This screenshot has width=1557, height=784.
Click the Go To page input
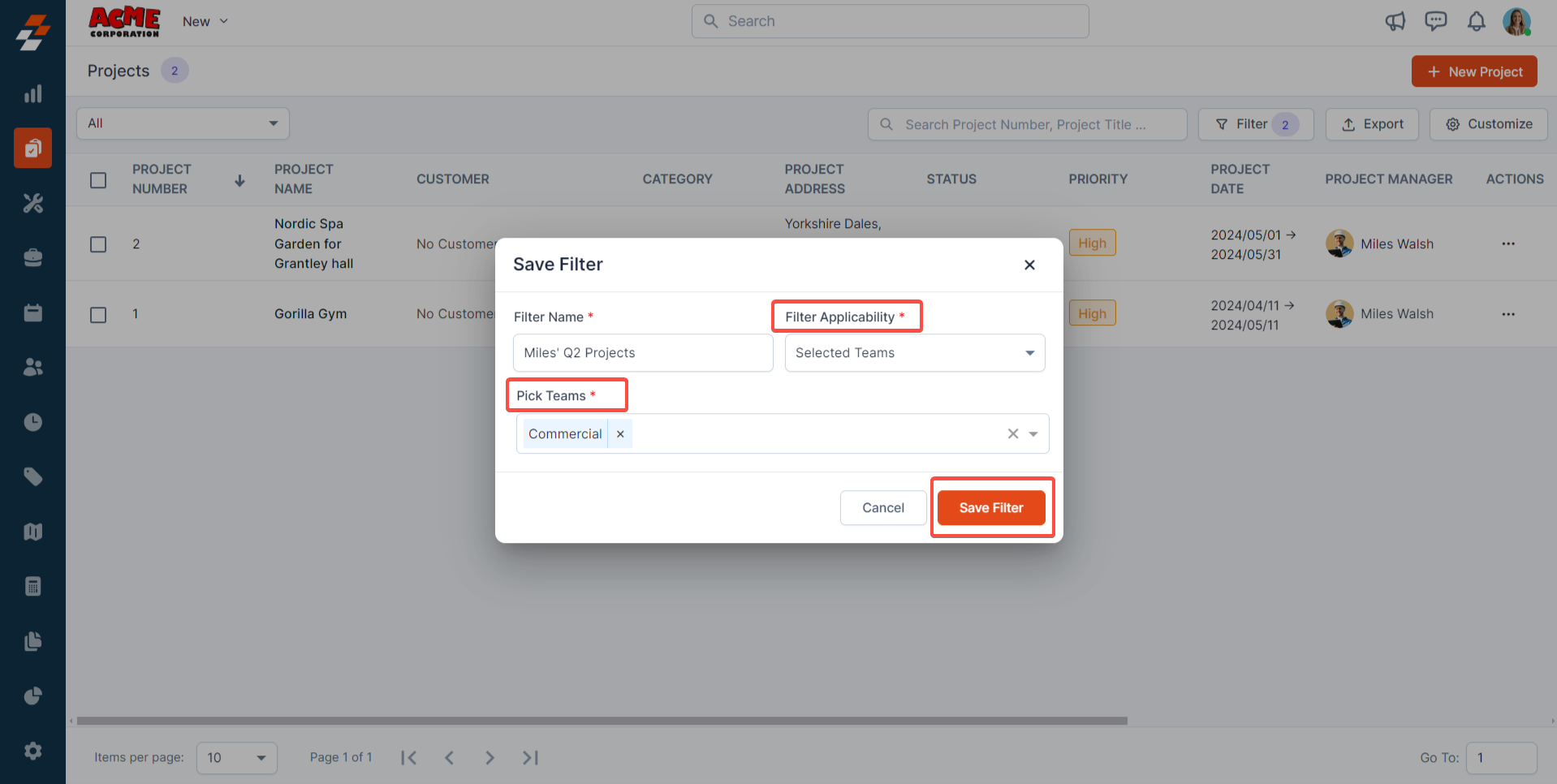(1502, 758)
